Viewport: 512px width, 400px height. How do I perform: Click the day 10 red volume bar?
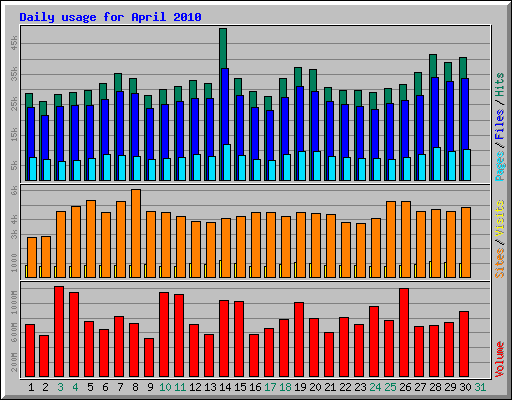pyautogui.click(x=164, y=334)
